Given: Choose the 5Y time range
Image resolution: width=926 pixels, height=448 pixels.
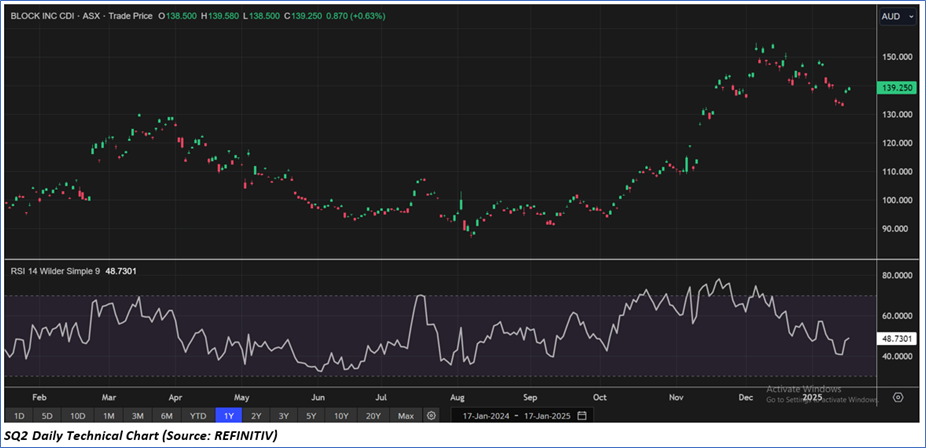Looking at the screenshot, I should pos(312,416).
